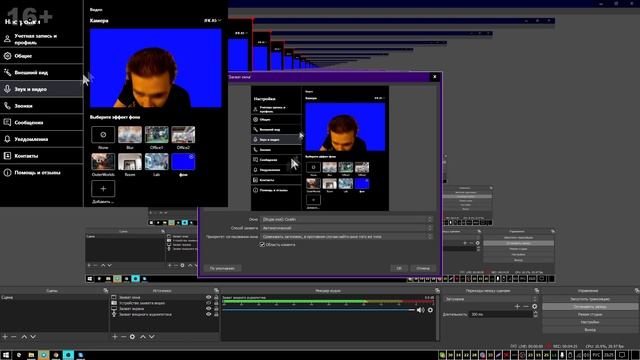The height and width of the screenshot is (360, 640).
Task: Open Уведомления section in Skype settings
Action: point(42,139)
